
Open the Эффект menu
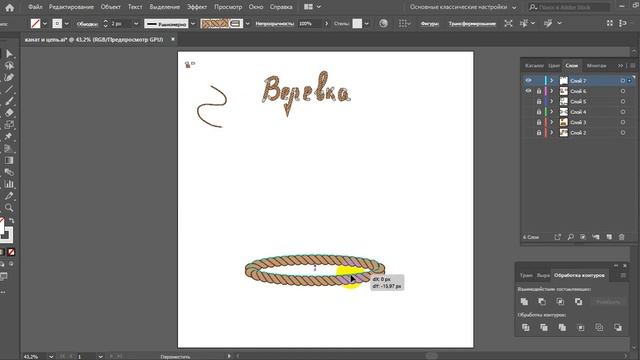point(197,7)
